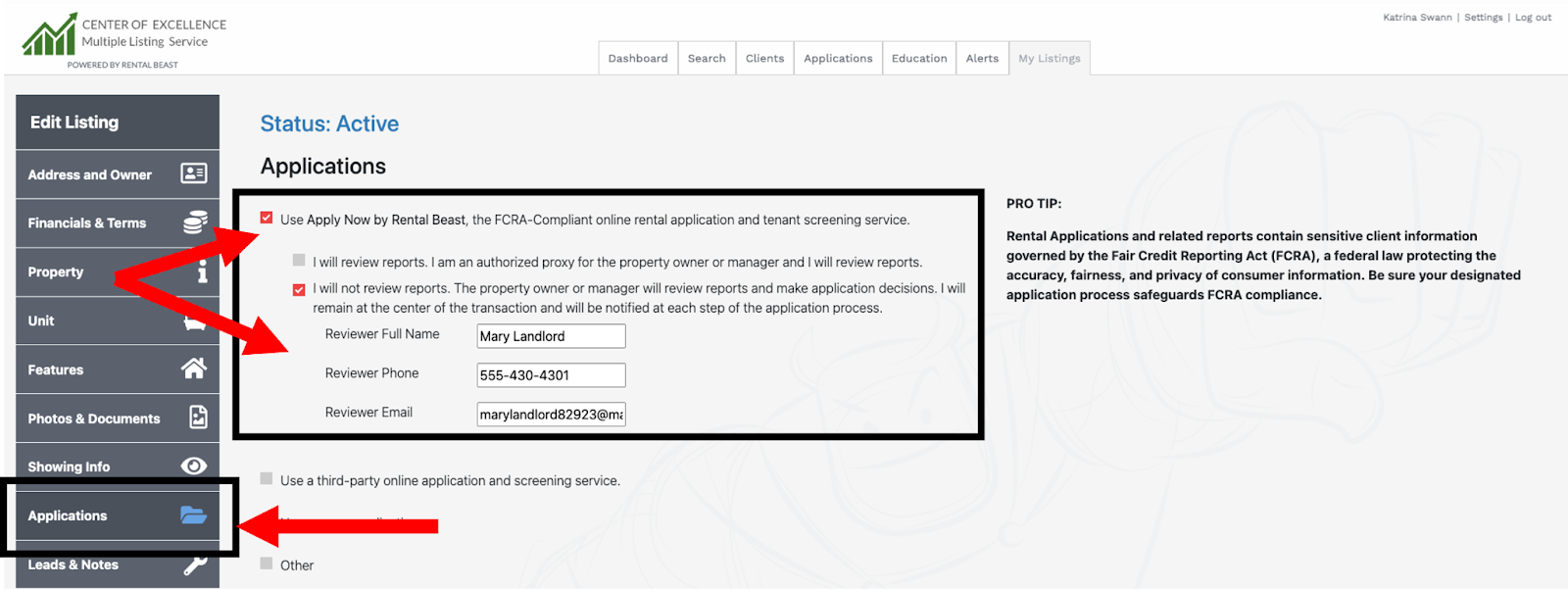Click the wrench icon beside Leads & Notes

pos(195,565)
